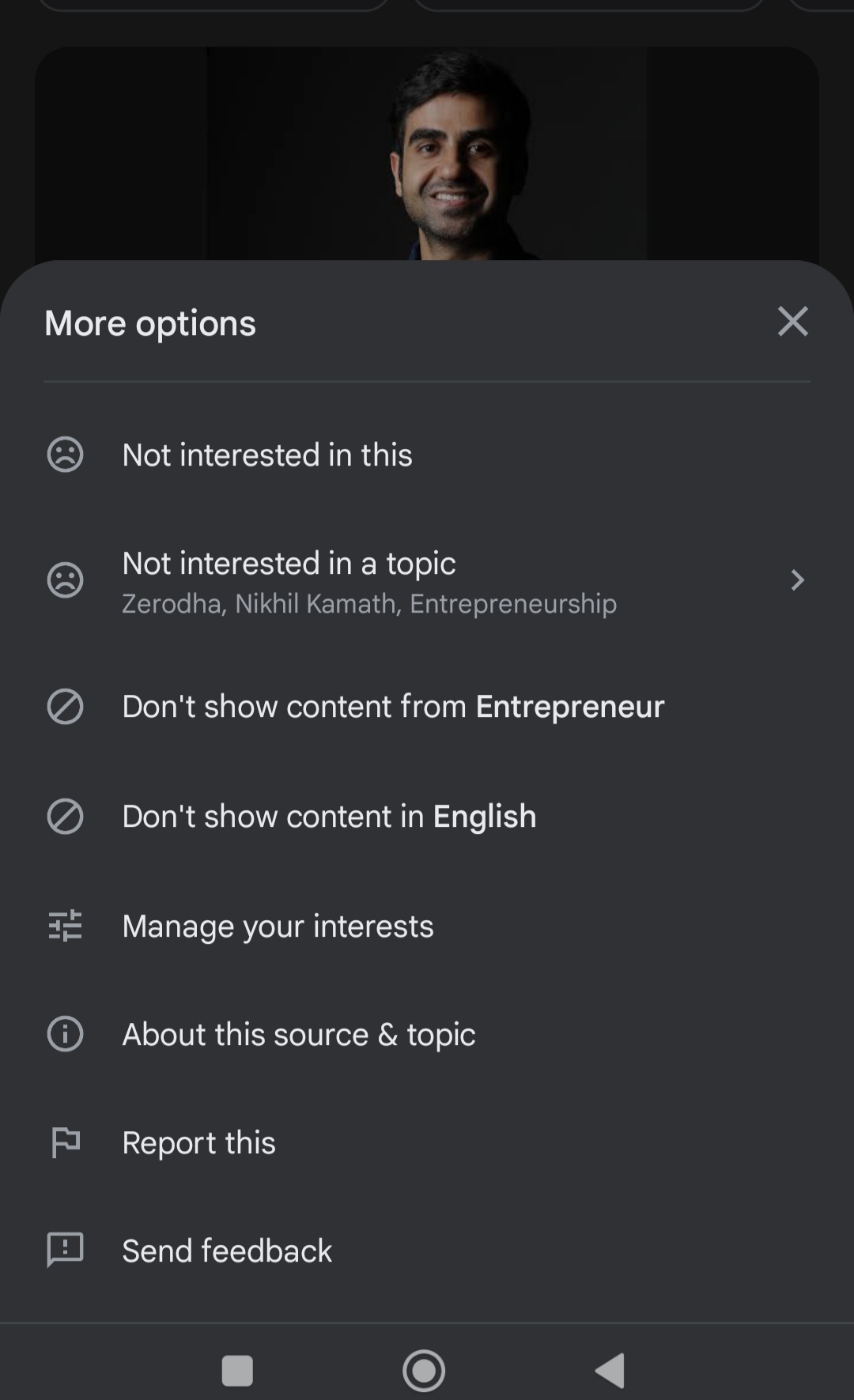Viewport: 854px width, 1400px height.
Task: Close the More options sheet
Action: (792, 322)
